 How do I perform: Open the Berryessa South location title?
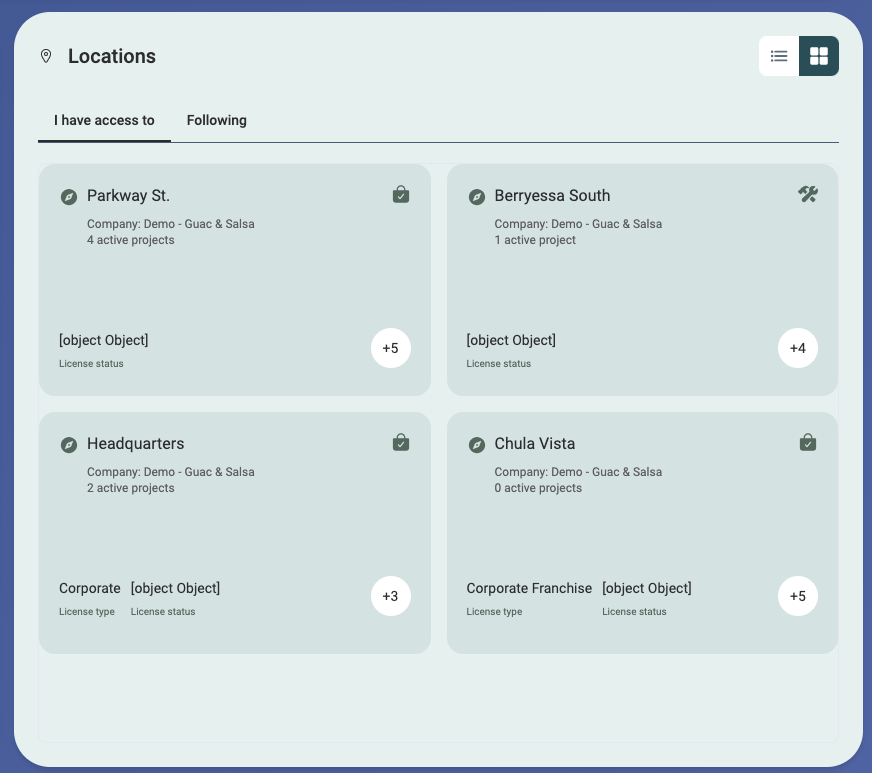pyautogui.click(x=552, y=196)
